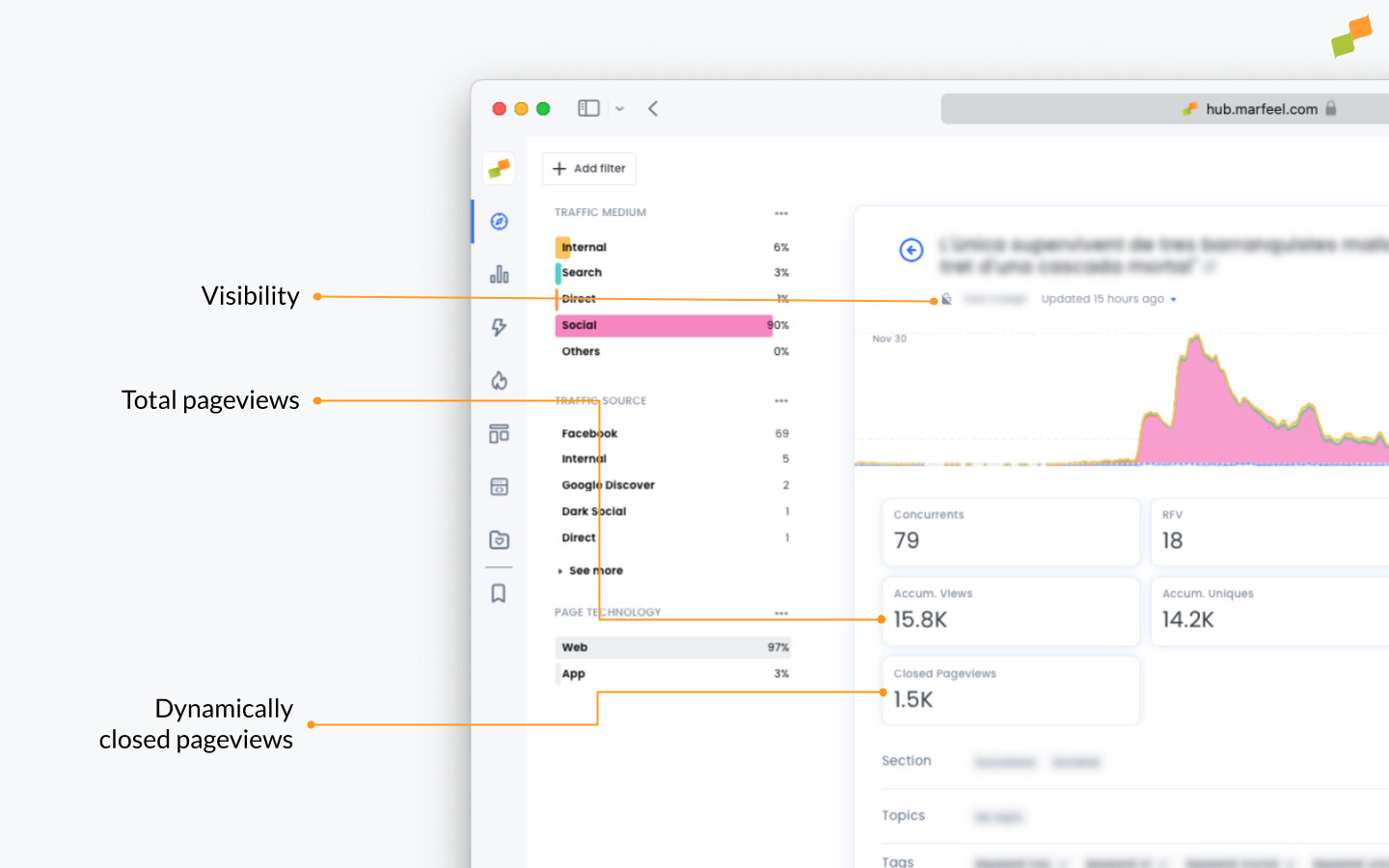Open the Updated 15 hours ago dropdown
The height and width of the screenshot is (868, 1389).
point(1107,298)
